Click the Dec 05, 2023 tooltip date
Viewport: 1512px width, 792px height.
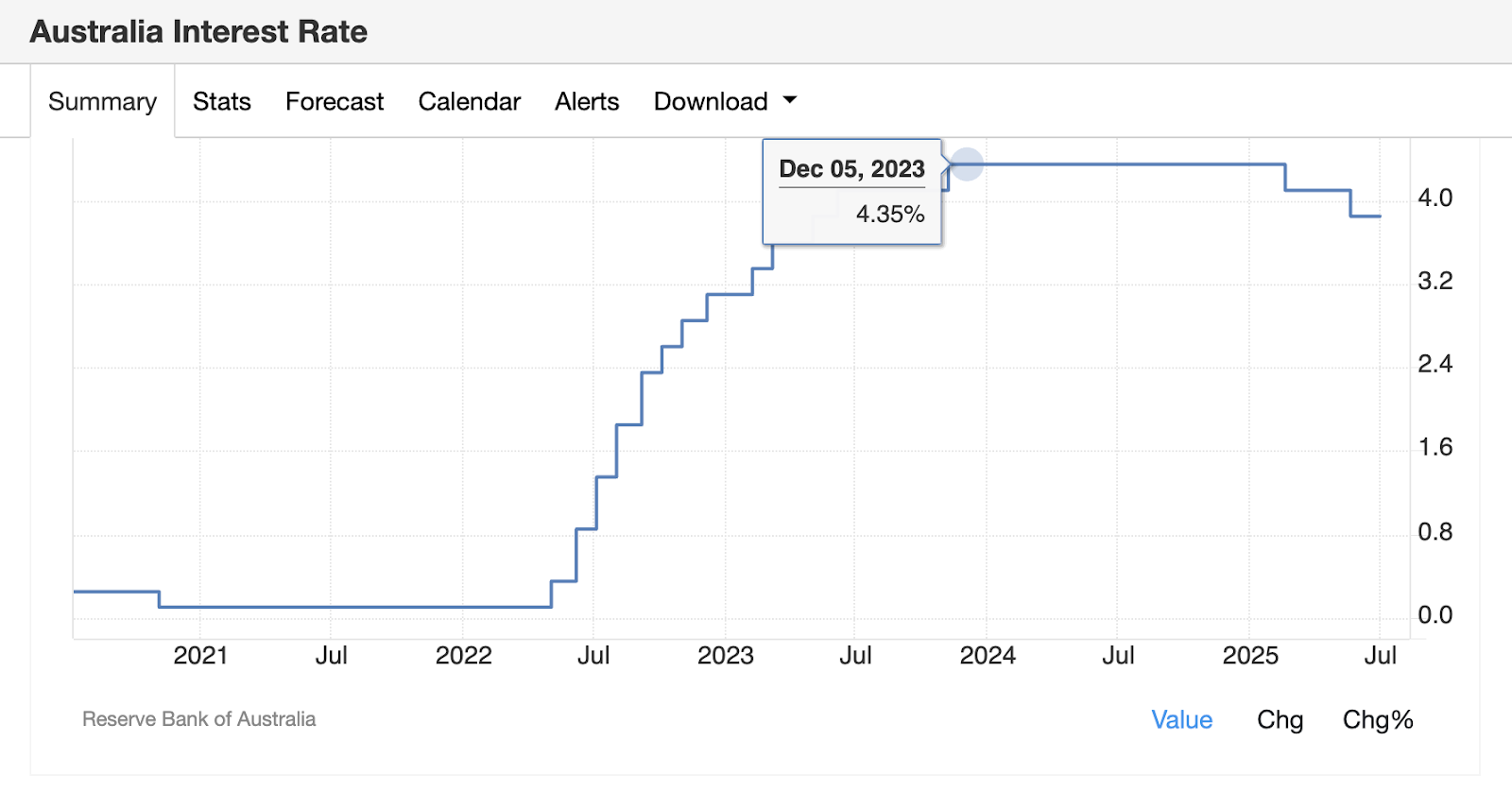click(x=851, y=169)
